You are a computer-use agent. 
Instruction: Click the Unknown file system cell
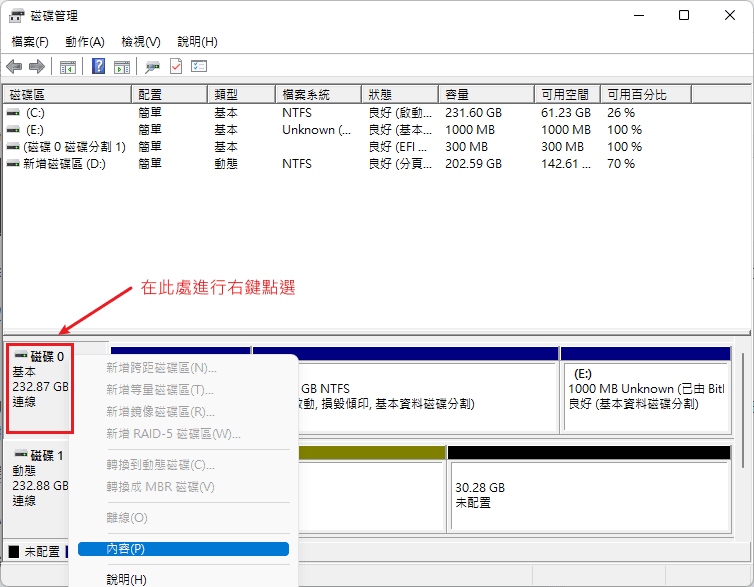click(316, 130)
